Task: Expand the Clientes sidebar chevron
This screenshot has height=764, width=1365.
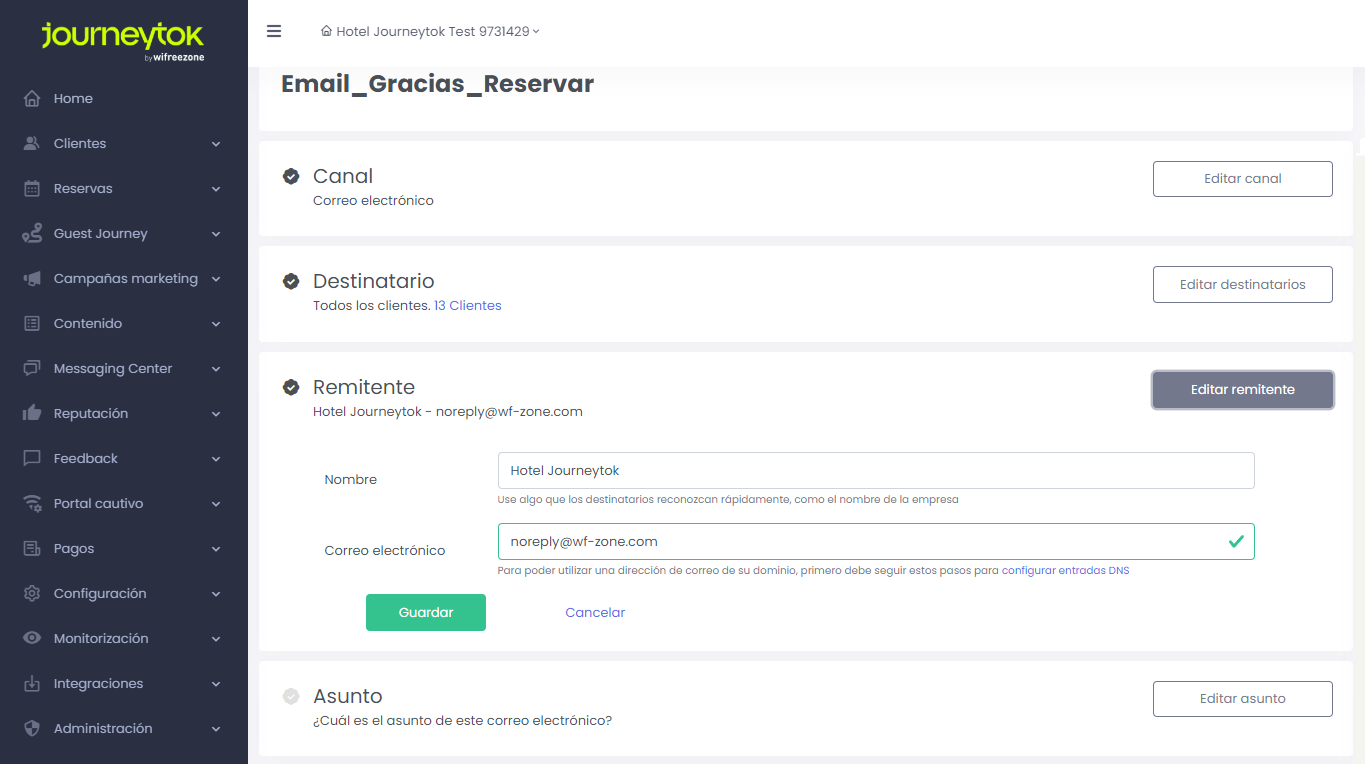Action: (x=216, y=144)
